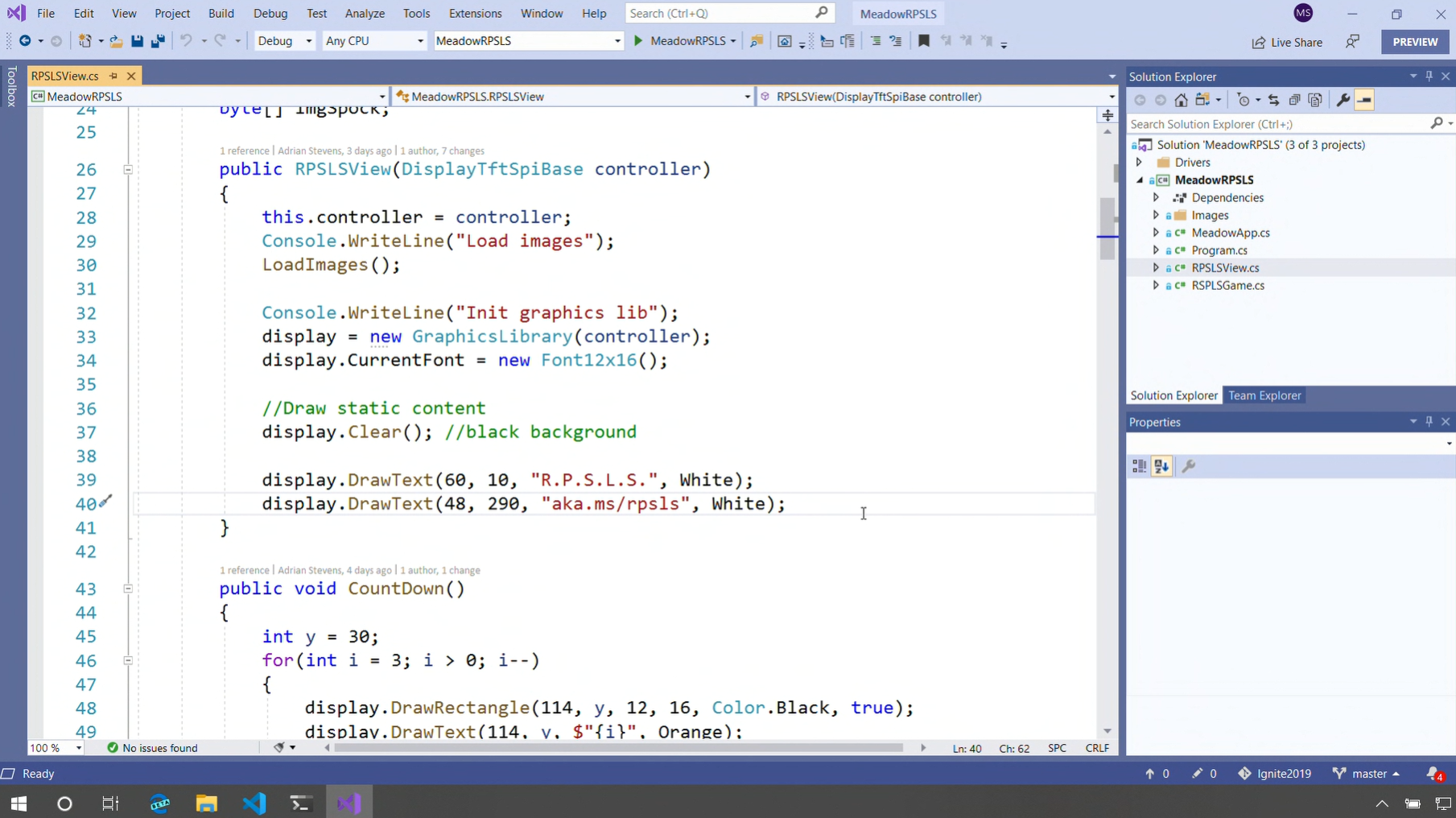Toggle Categorized view in Properties panel

coord(1139,466)
